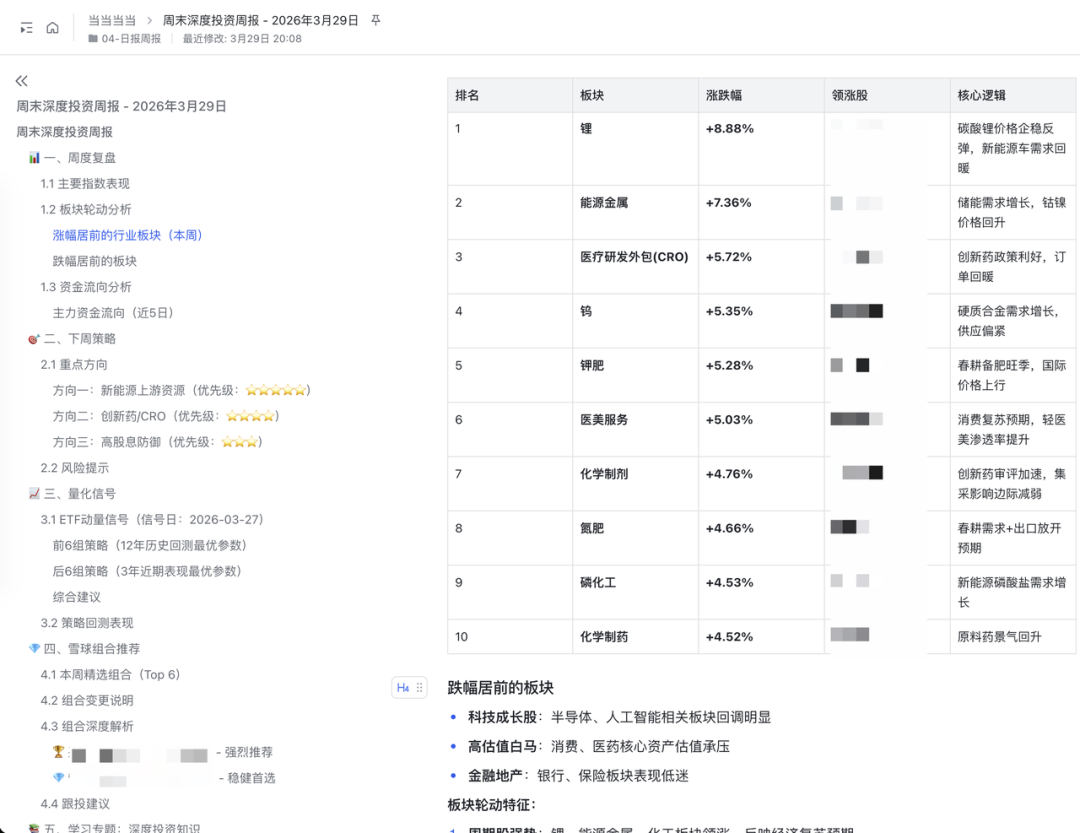Screen dimensions: 1080x833
Task: Select the 锂 sector cell
Action: [x=635, y=148]
